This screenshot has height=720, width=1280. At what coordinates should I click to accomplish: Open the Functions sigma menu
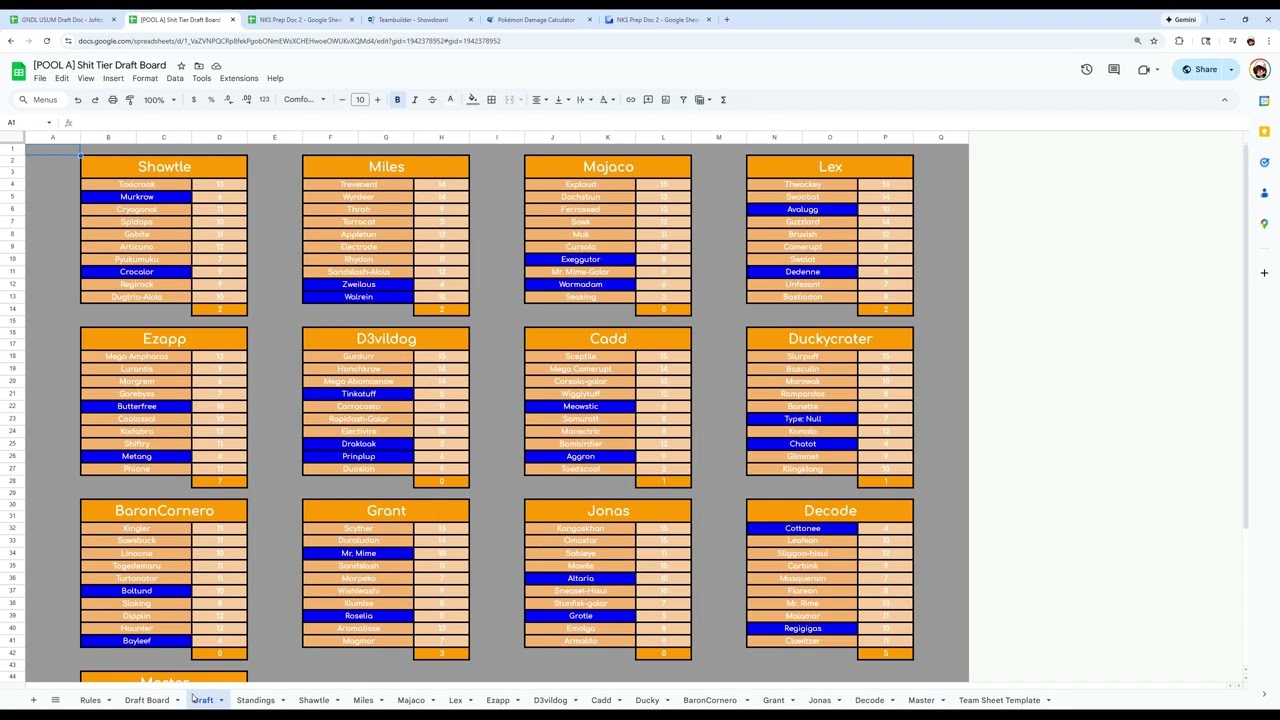(723, 100)
